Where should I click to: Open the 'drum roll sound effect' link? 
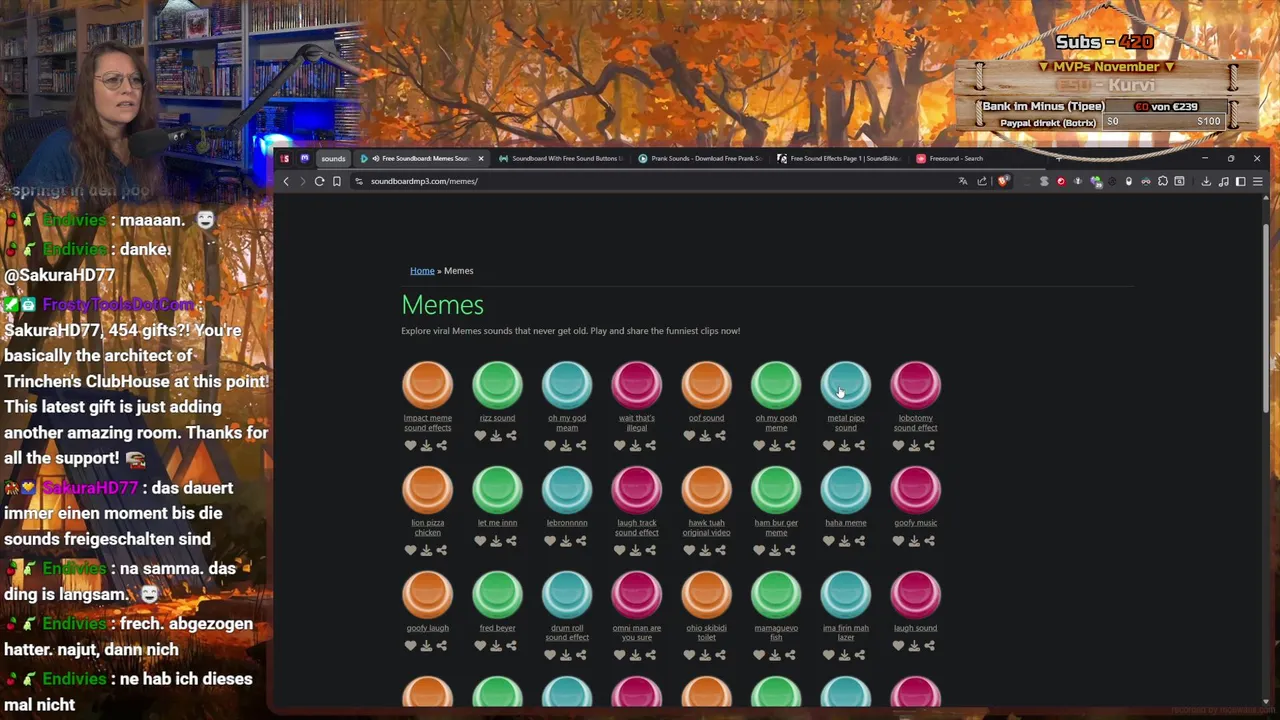pos(567,632)
